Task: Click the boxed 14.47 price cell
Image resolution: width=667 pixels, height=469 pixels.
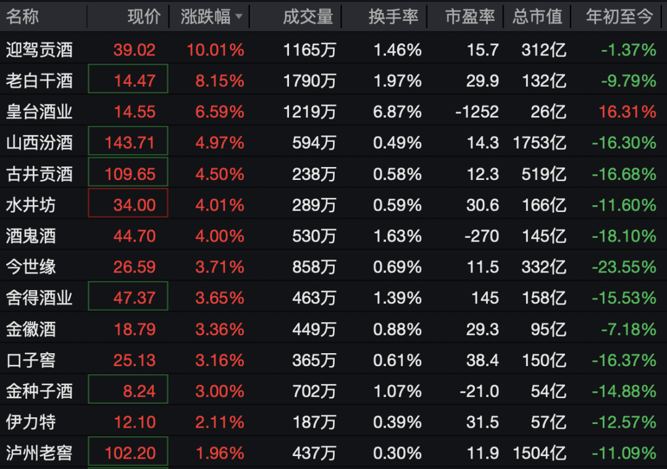Action: point(128,80)
